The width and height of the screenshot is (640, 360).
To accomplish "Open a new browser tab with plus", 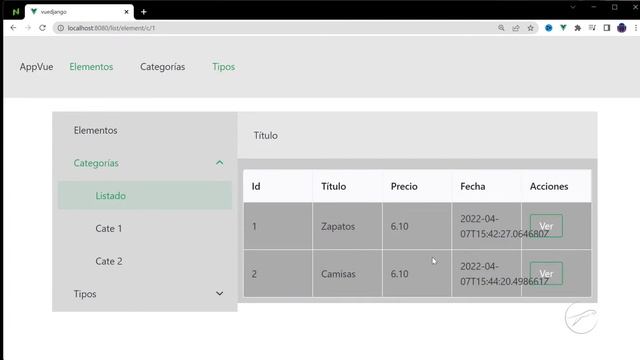I will click(144, 12).
